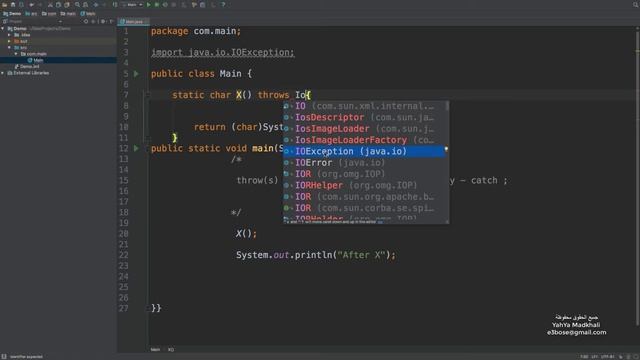Choose IosDescriptor from completion list
The image size is (640, 360).
[364, 118]
